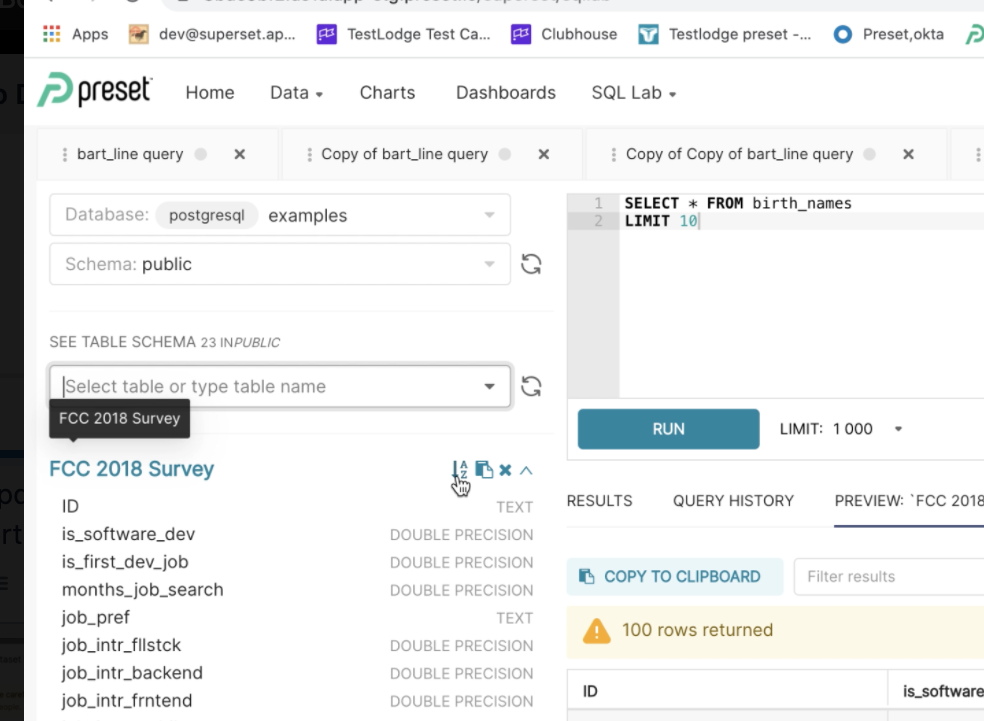Open Preset,okta bookmark
This screenshot has width=984, height=721.
[888, 34]
